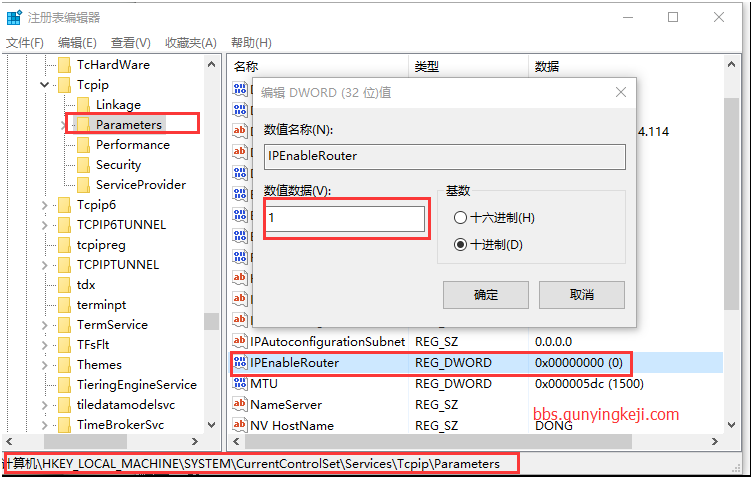Viewport: 753px width, 479px height.
Task: Select the Performance folder icon
Action: point(83,145)
